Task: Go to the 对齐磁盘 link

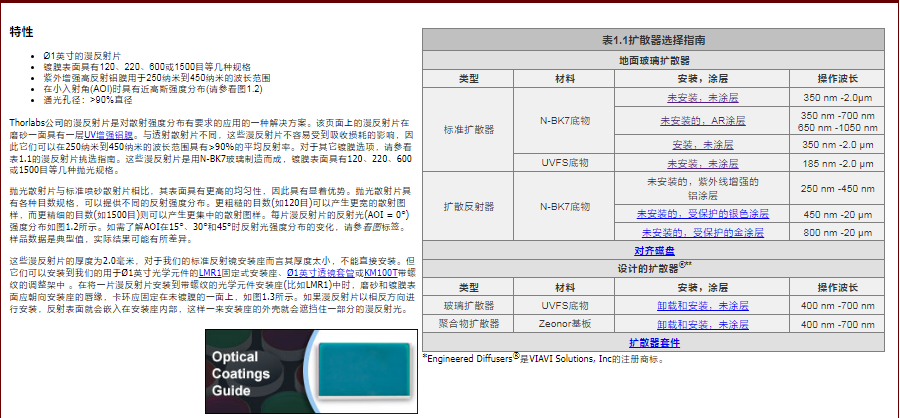Action: pyautogui.click(x=653, y=250)
